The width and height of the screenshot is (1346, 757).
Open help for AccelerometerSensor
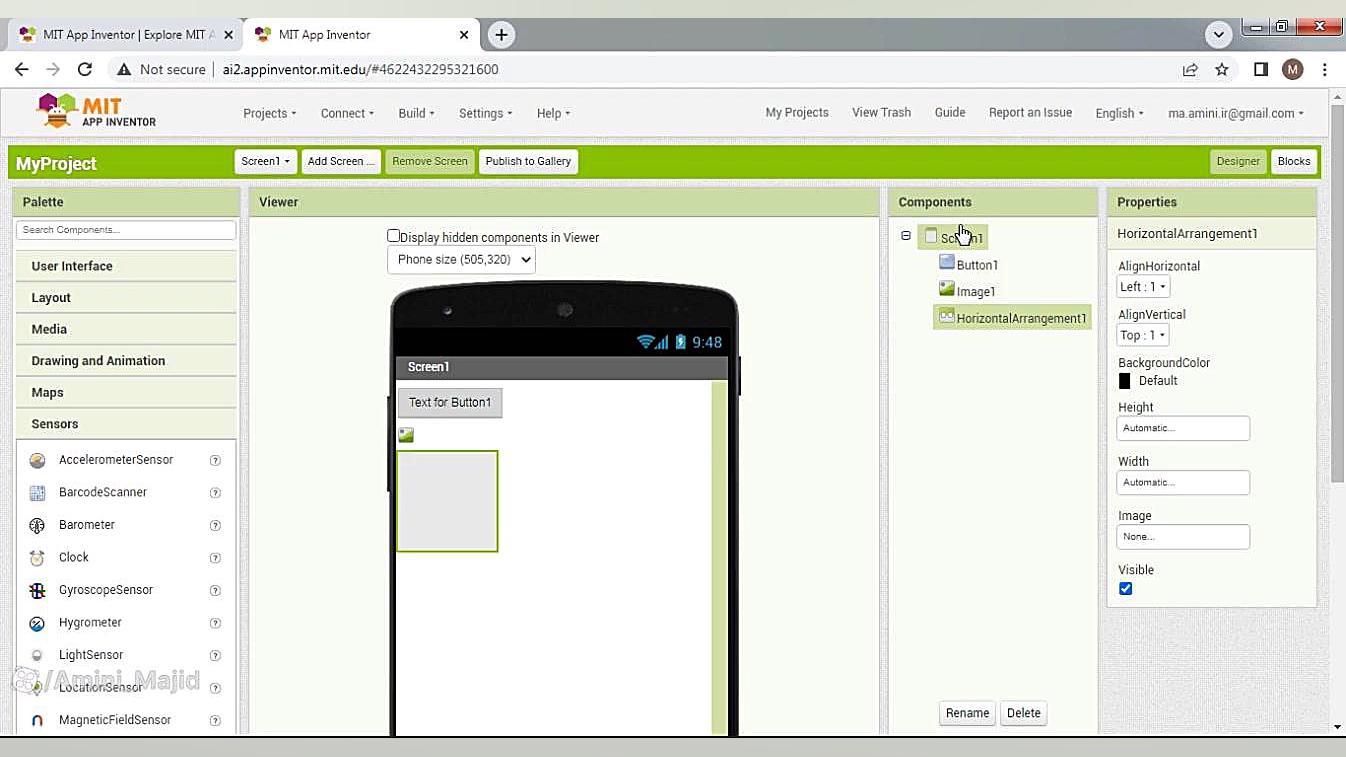pos(215,460)
